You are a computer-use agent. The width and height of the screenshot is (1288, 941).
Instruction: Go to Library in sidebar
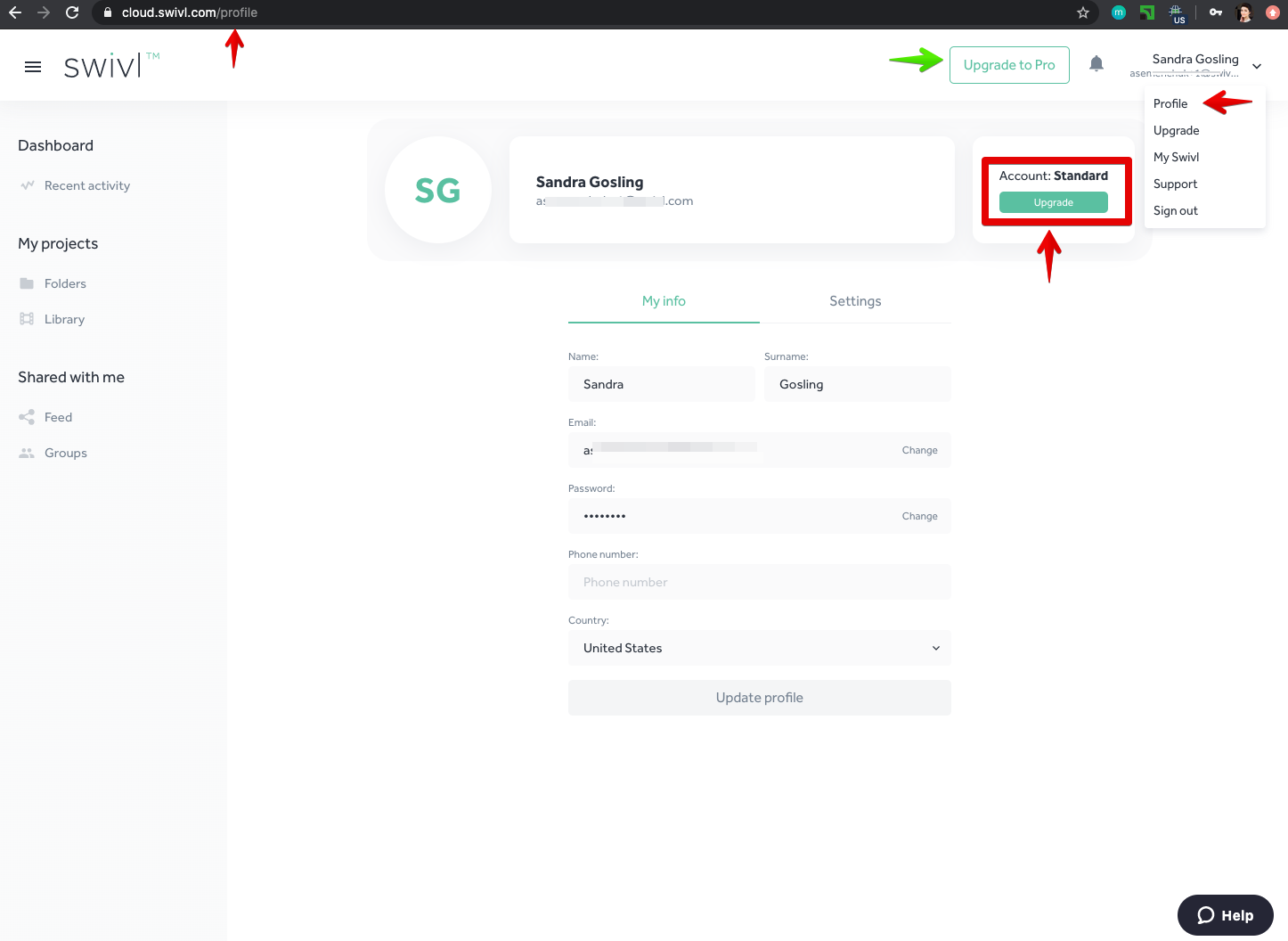tap(64, 319)
